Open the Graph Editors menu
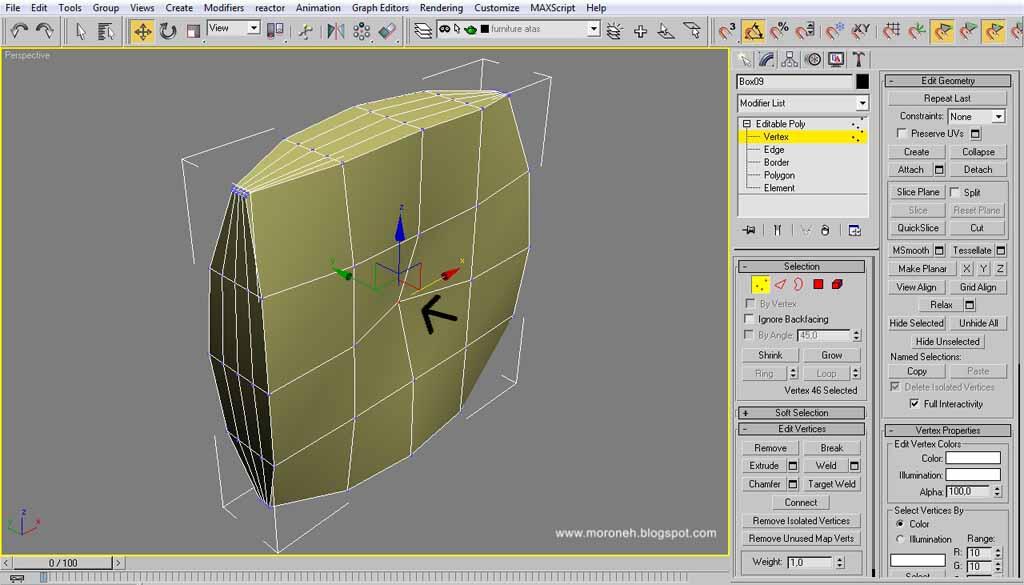The width and height of the screenshot is (1024, 585). click(380, 8)
